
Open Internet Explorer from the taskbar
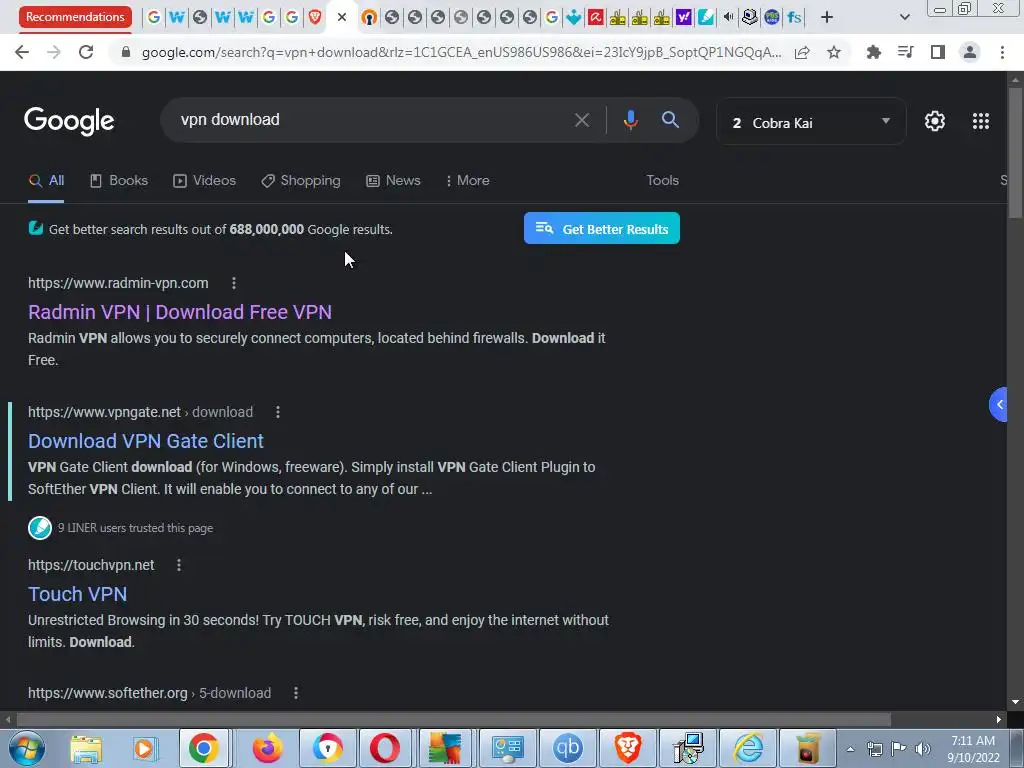(x=748, y=748)
